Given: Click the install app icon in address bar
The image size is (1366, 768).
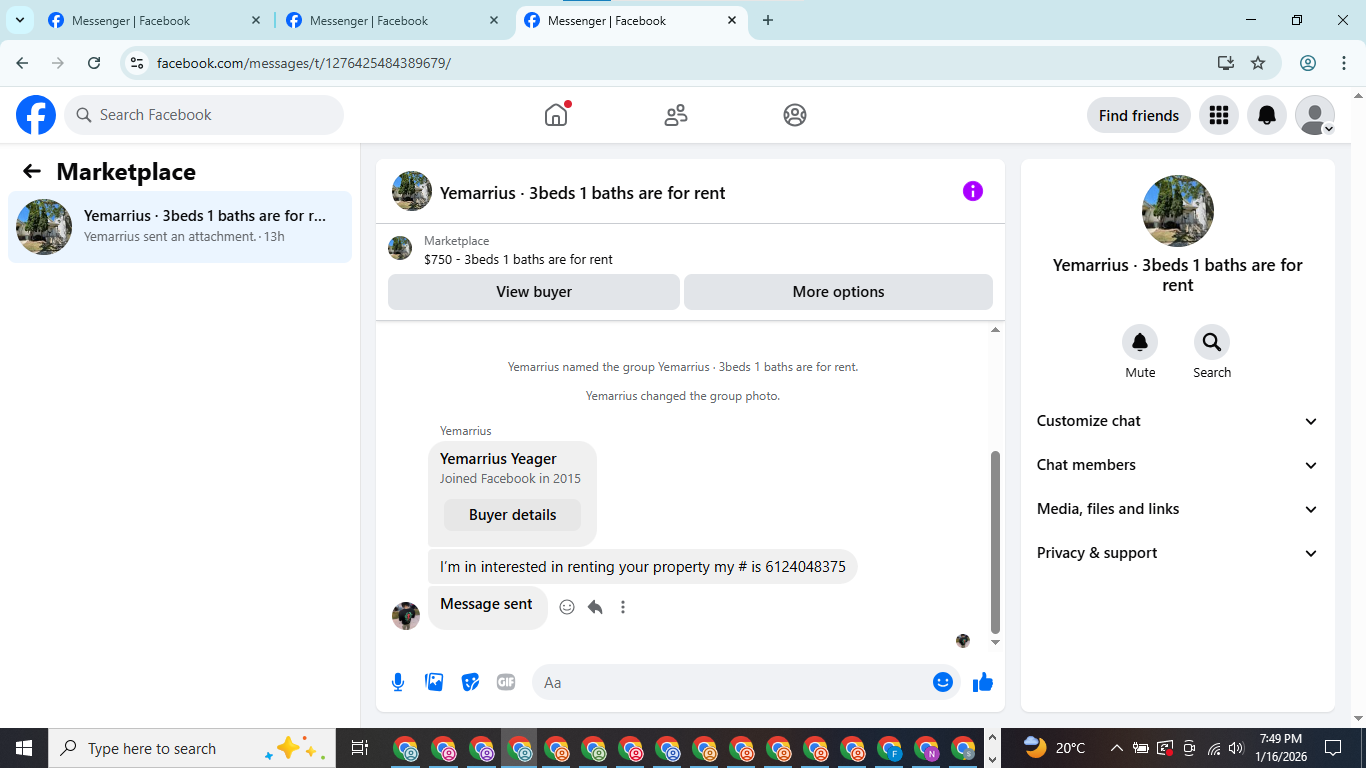Looking at the screenshot, I should tap(1226, 63).
